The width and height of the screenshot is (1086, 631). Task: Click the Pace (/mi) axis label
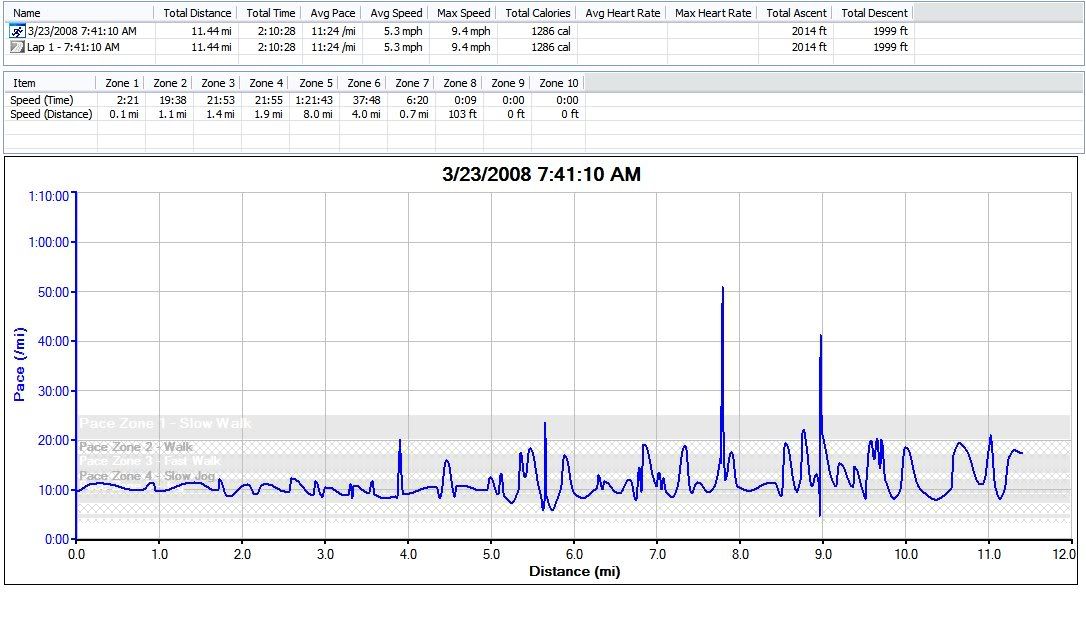18,363
